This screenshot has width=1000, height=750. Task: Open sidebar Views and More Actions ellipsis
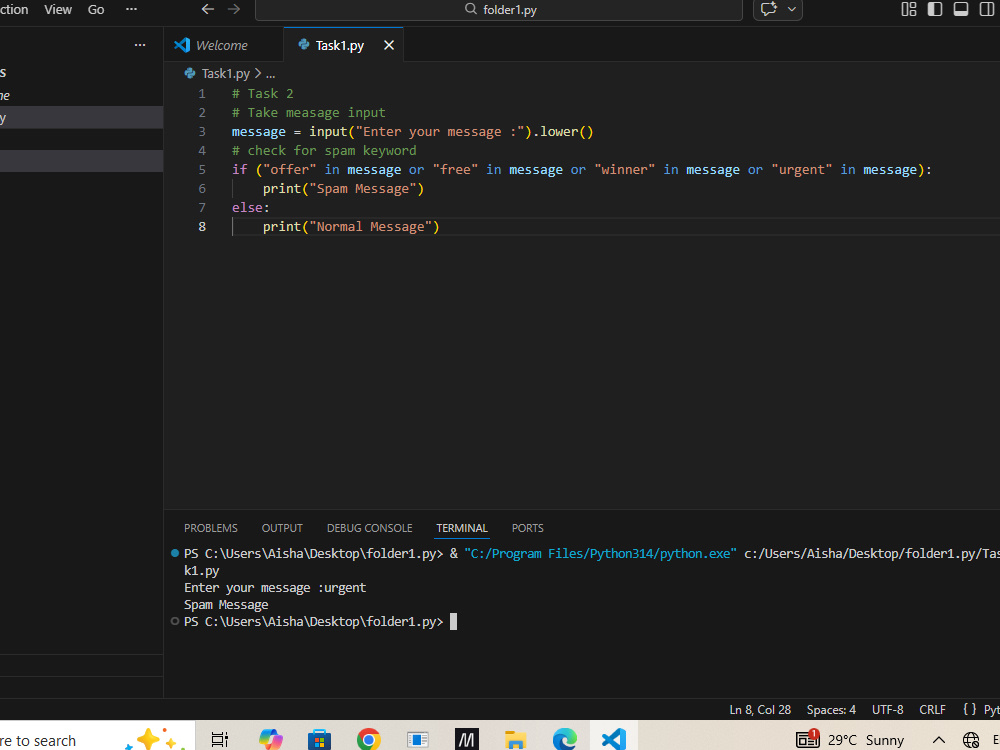tap(140, 45)
